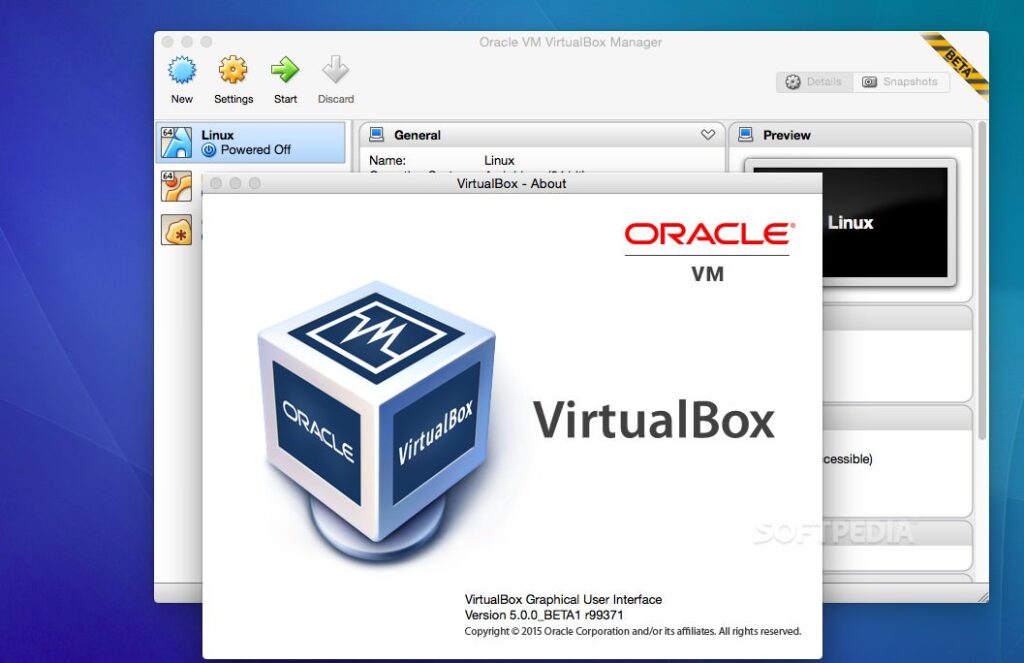The width and height of the screenshot is (1024, 663).
Task: Click the New virtual machine icon
Action: click(181, 70)
